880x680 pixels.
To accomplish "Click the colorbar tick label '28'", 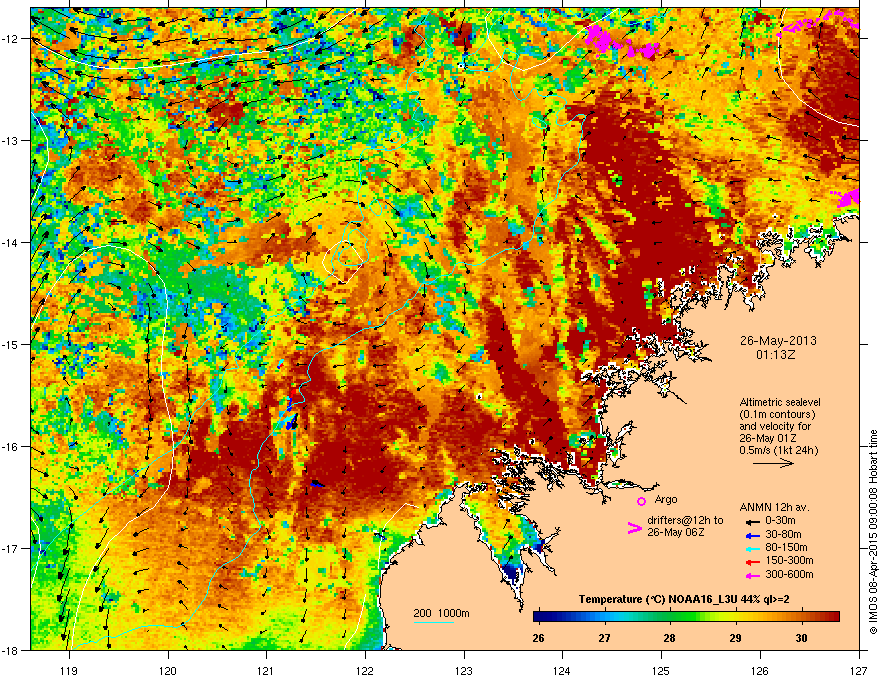I will tap(670, 638).
